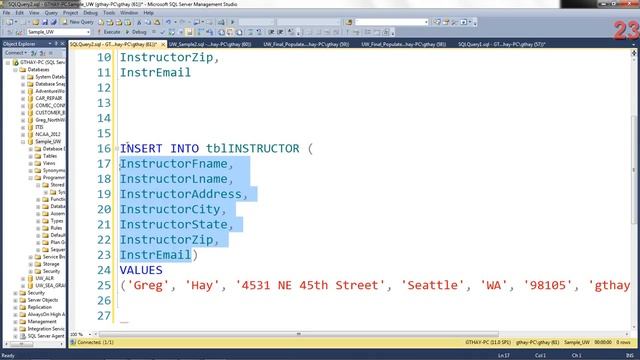Click the Paste icon in the toolbar

point(156,22)
